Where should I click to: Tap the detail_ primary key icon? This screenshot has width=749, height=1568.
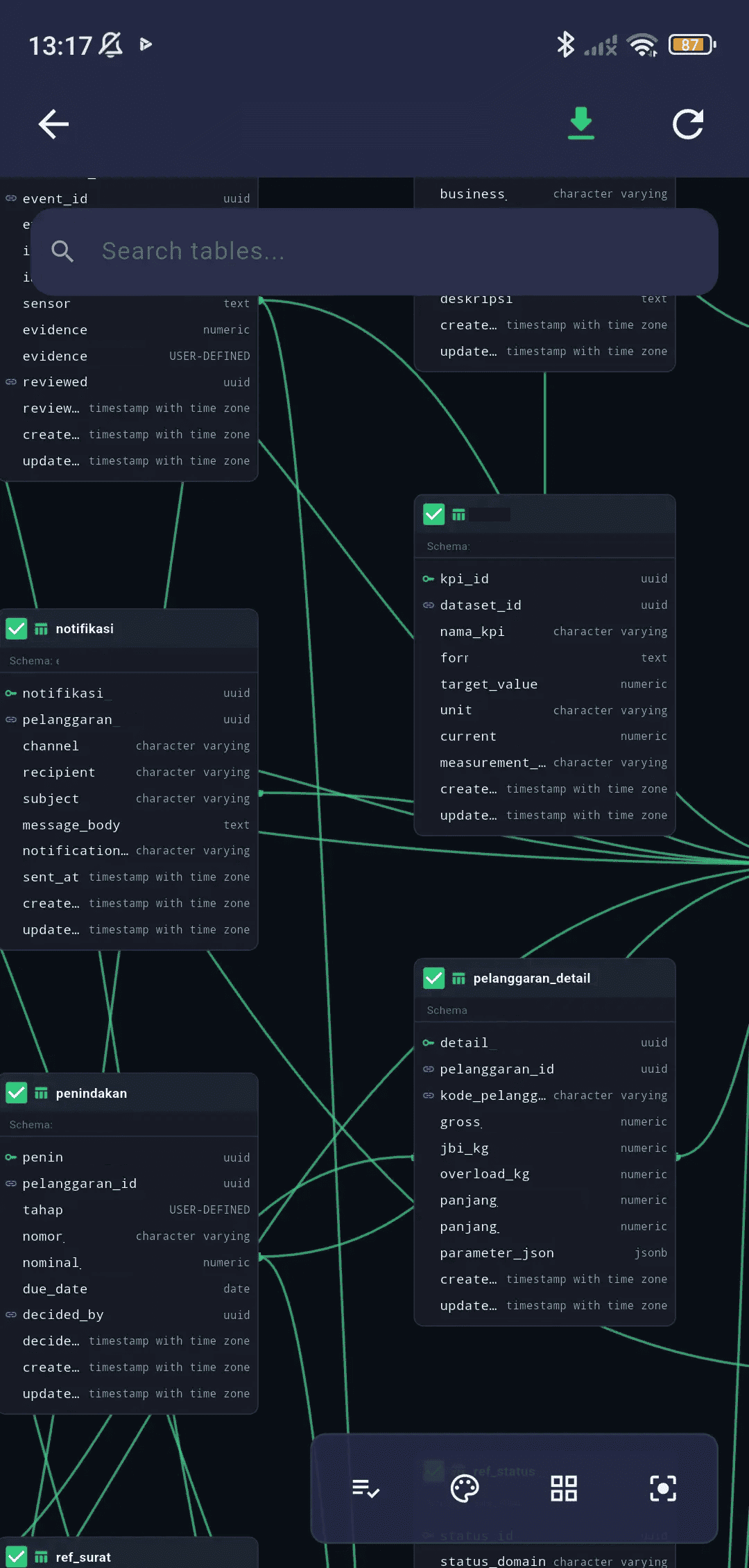[429, 1043]
